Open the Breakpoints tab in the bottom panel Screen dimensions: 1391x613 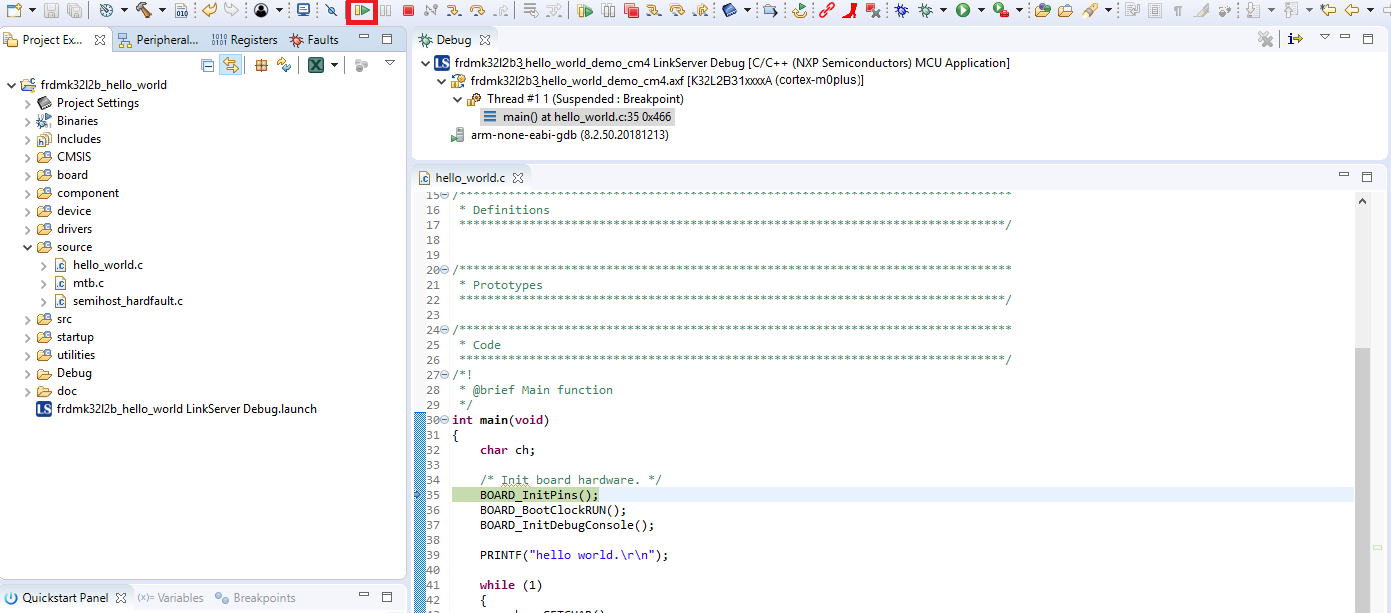click(256, 598)
